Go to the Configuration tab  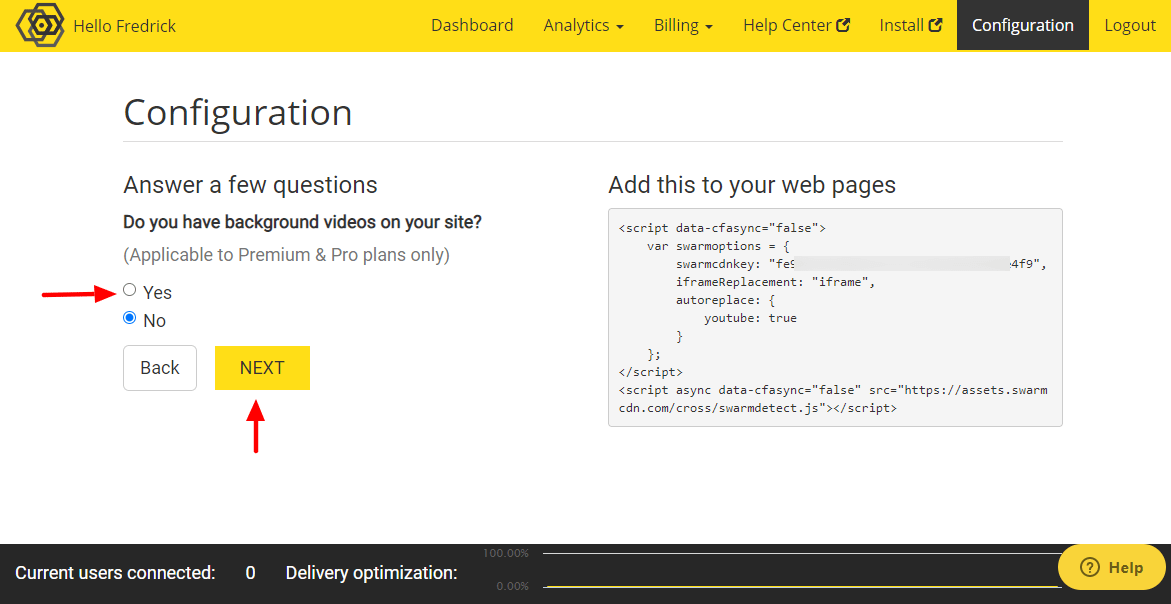coord(1022,25)
